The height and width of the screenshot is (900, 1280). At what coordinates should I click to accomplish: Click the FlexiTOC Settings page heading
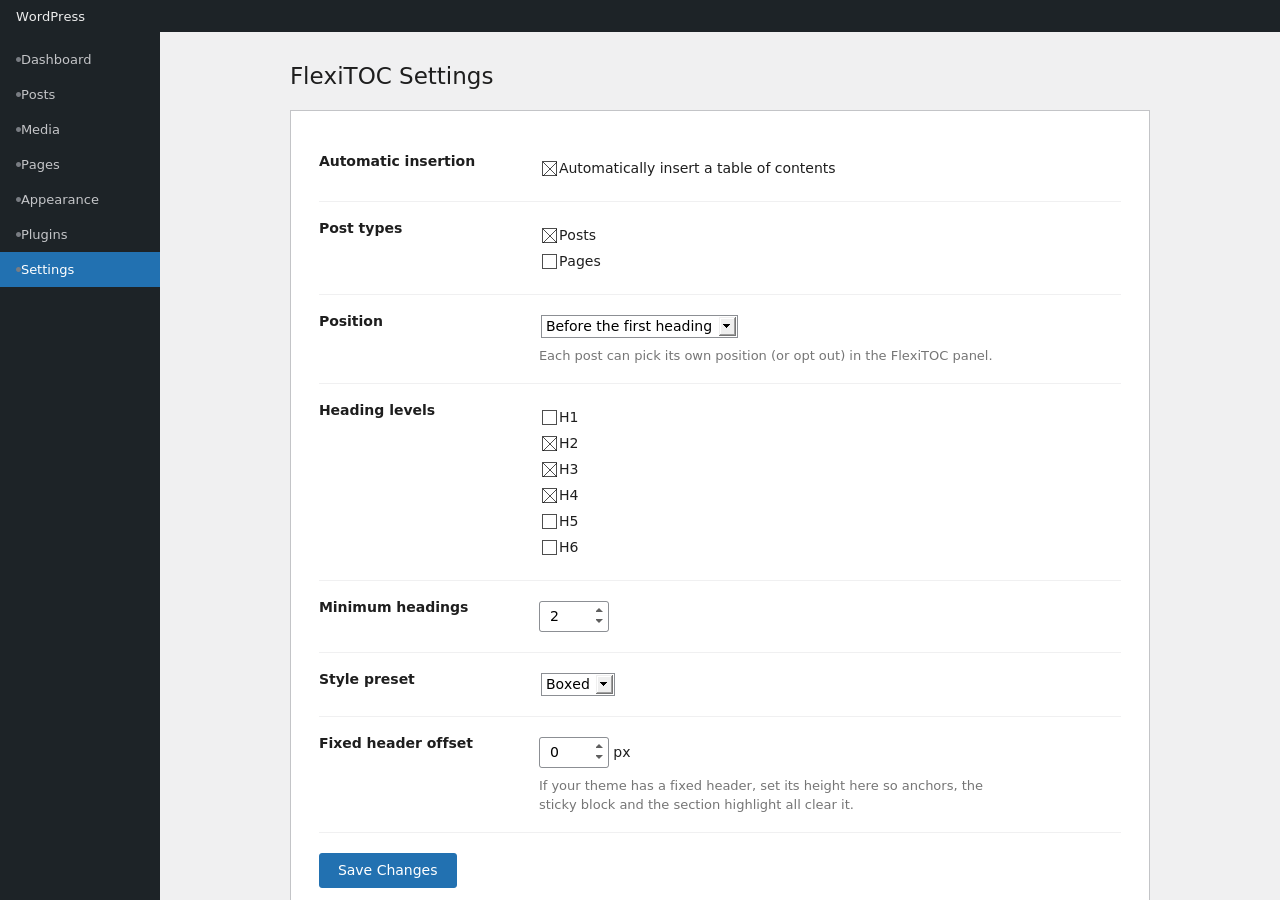(x=392, y=76)
